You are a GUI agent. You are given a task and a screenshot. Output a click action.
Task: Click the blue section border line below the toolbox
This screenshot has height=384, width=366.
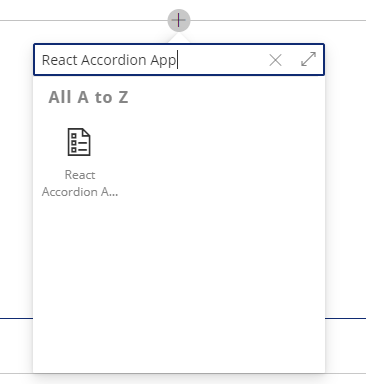(345, 318)
